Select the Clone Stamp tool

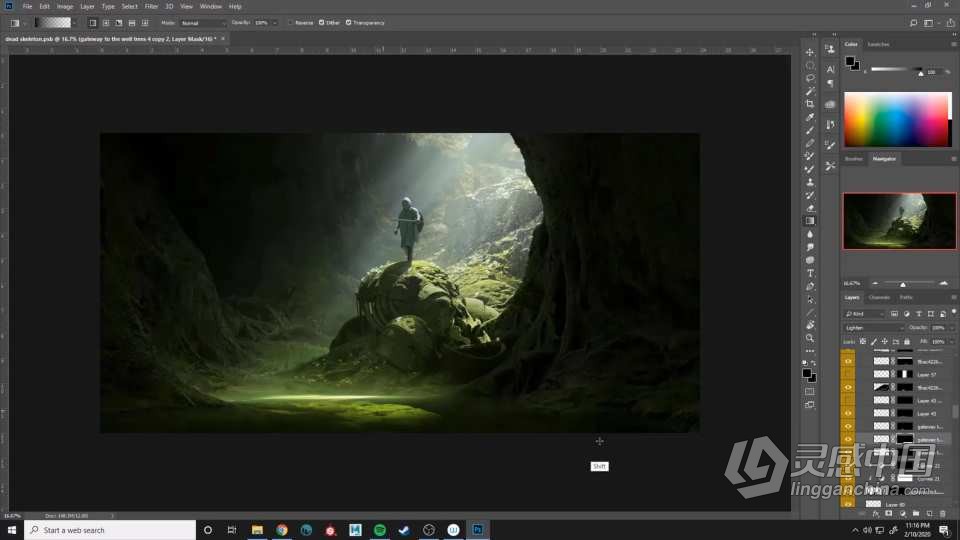pos(810,182)
